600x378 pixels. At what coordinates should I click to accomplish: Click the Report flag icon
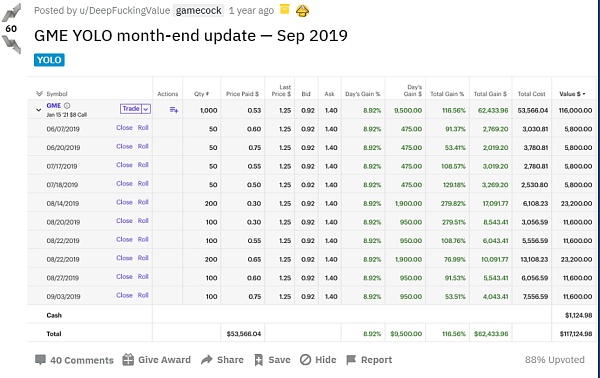tap(351, 360)
